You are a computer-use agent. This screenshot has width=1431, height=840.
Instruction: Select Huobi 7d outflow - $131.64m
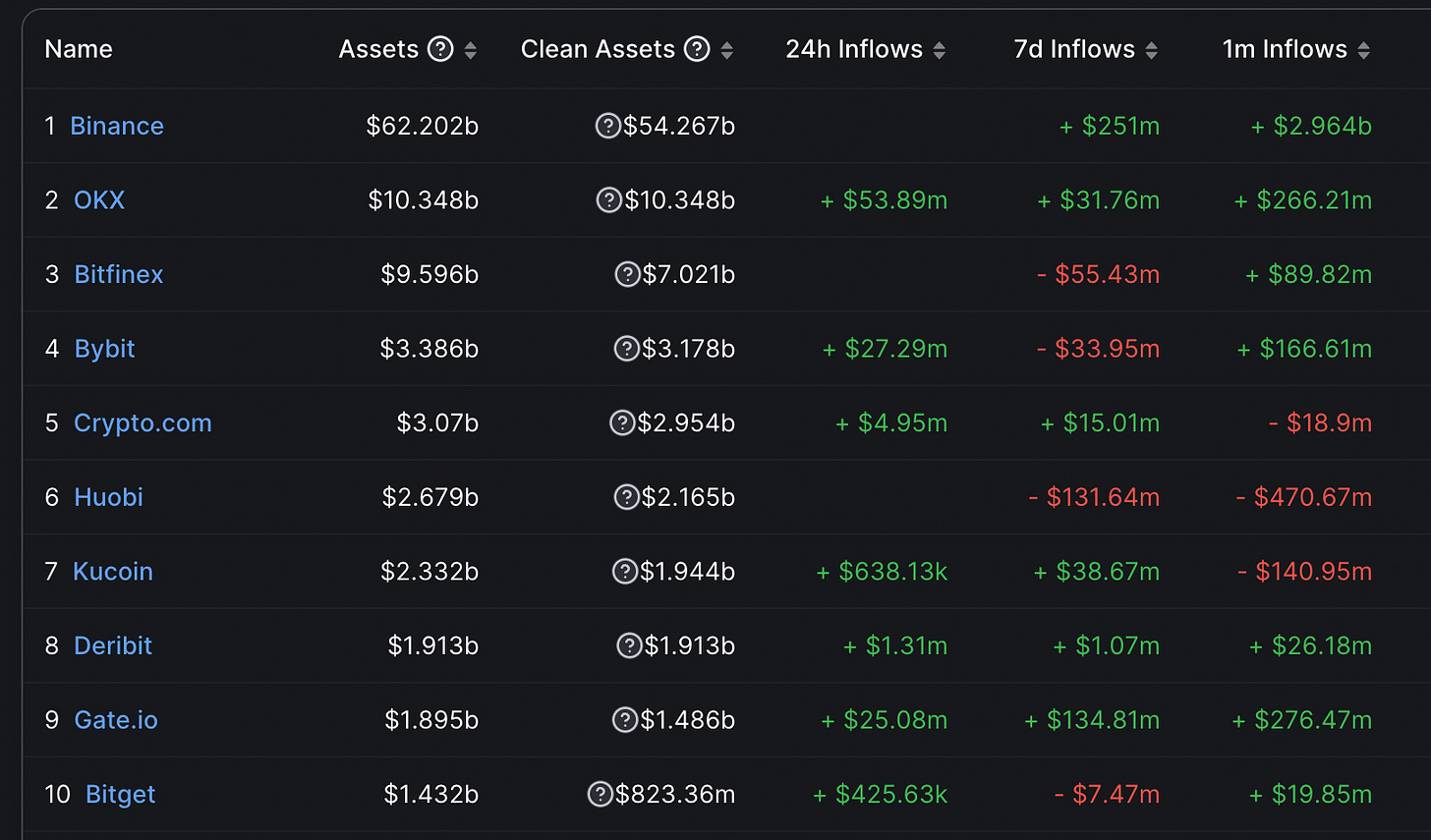(1094, 497)
